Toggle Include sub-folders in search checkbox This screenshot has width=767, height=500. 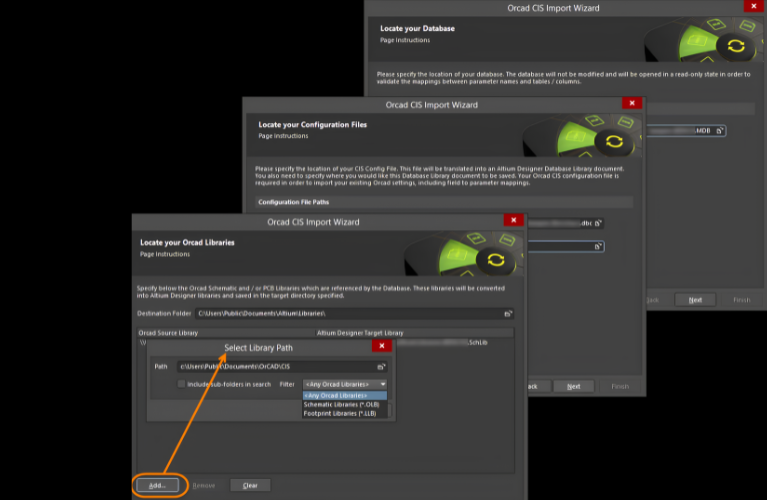point(181,384)
